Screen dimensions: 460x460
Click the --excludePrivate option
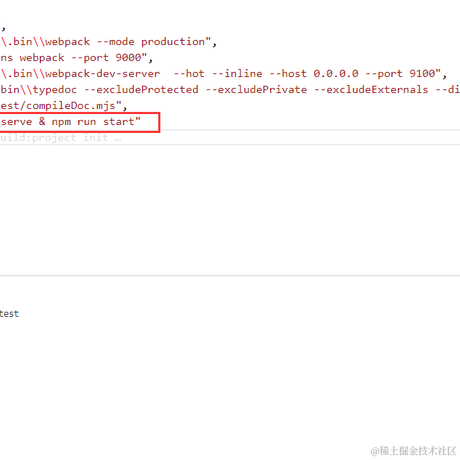[x=256, y=90]
